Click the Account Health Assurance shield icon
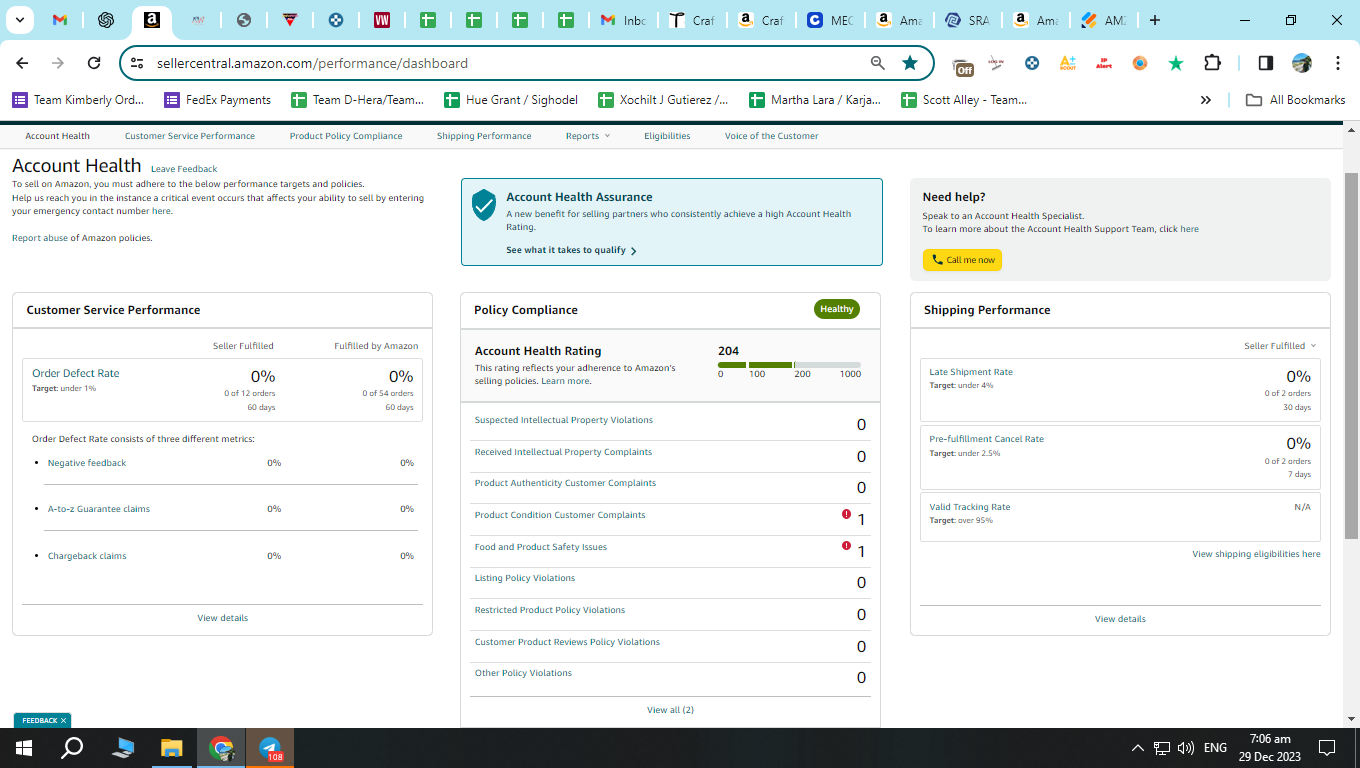This screenshot has width=1360, height=768. 484,205
